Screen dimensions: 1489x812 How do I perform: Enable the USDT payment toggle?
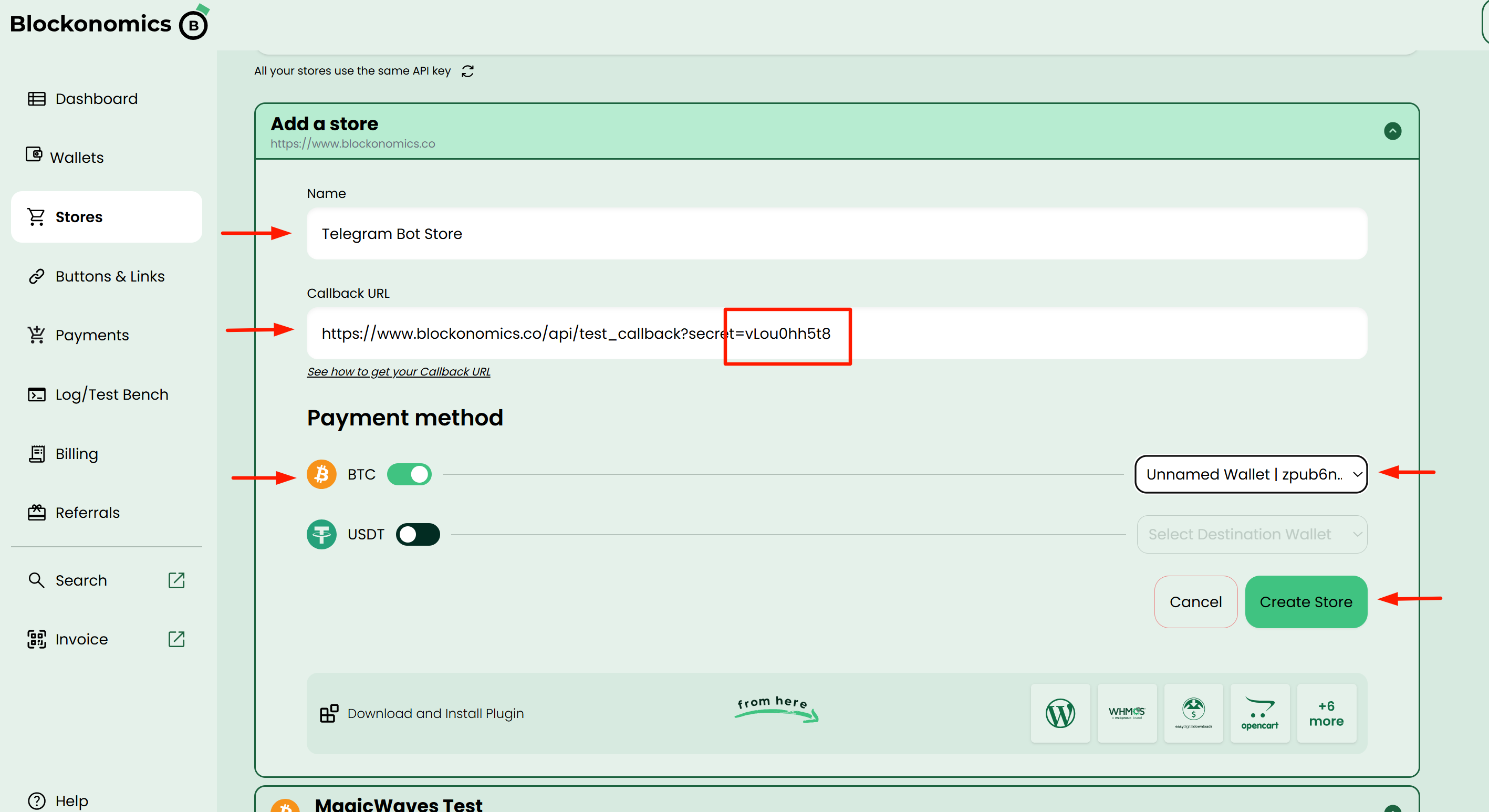pyautogui.click(x=418, y=535)
